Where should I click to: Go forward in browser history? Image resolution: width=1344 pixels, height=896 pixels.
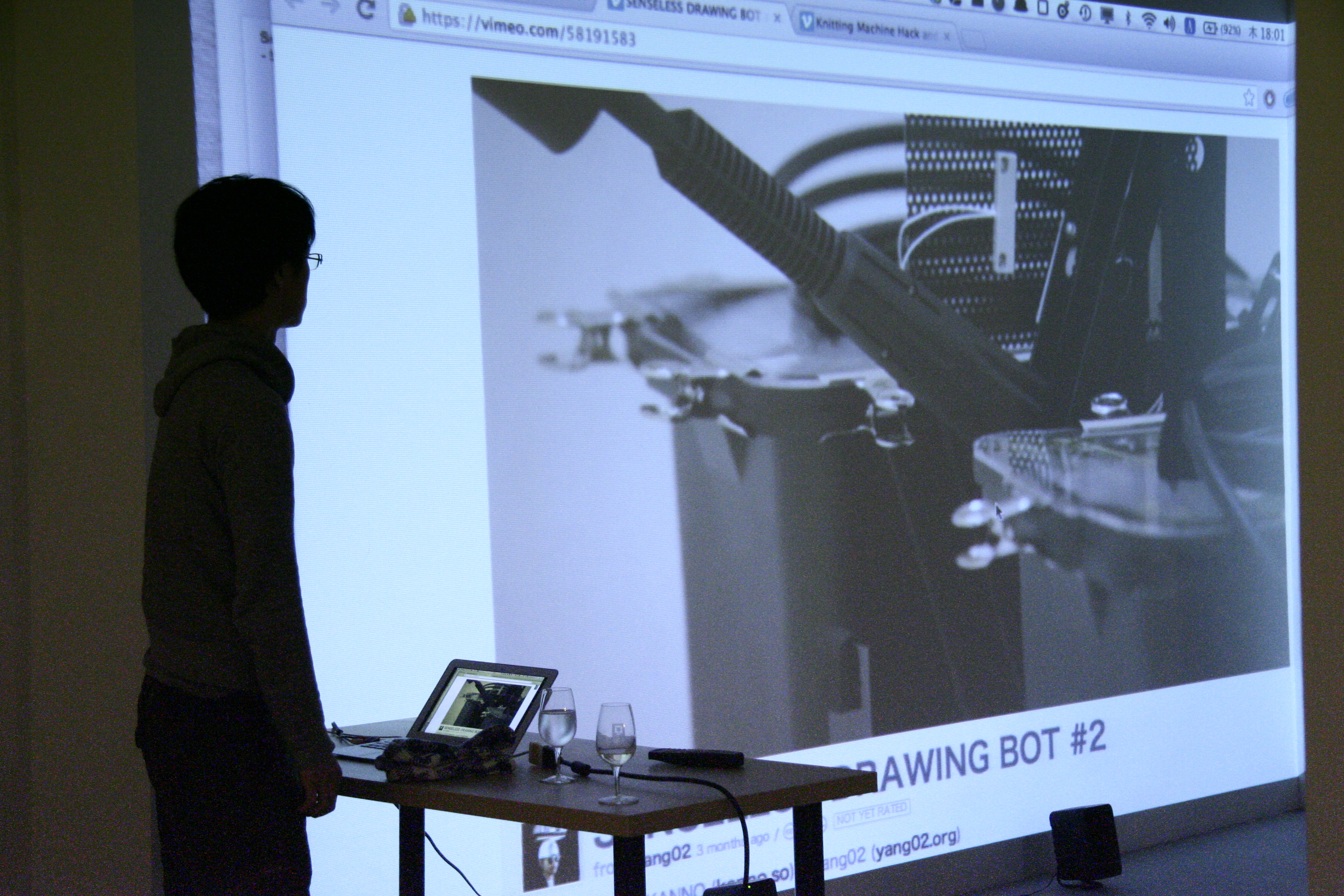(x=330, y=6)
